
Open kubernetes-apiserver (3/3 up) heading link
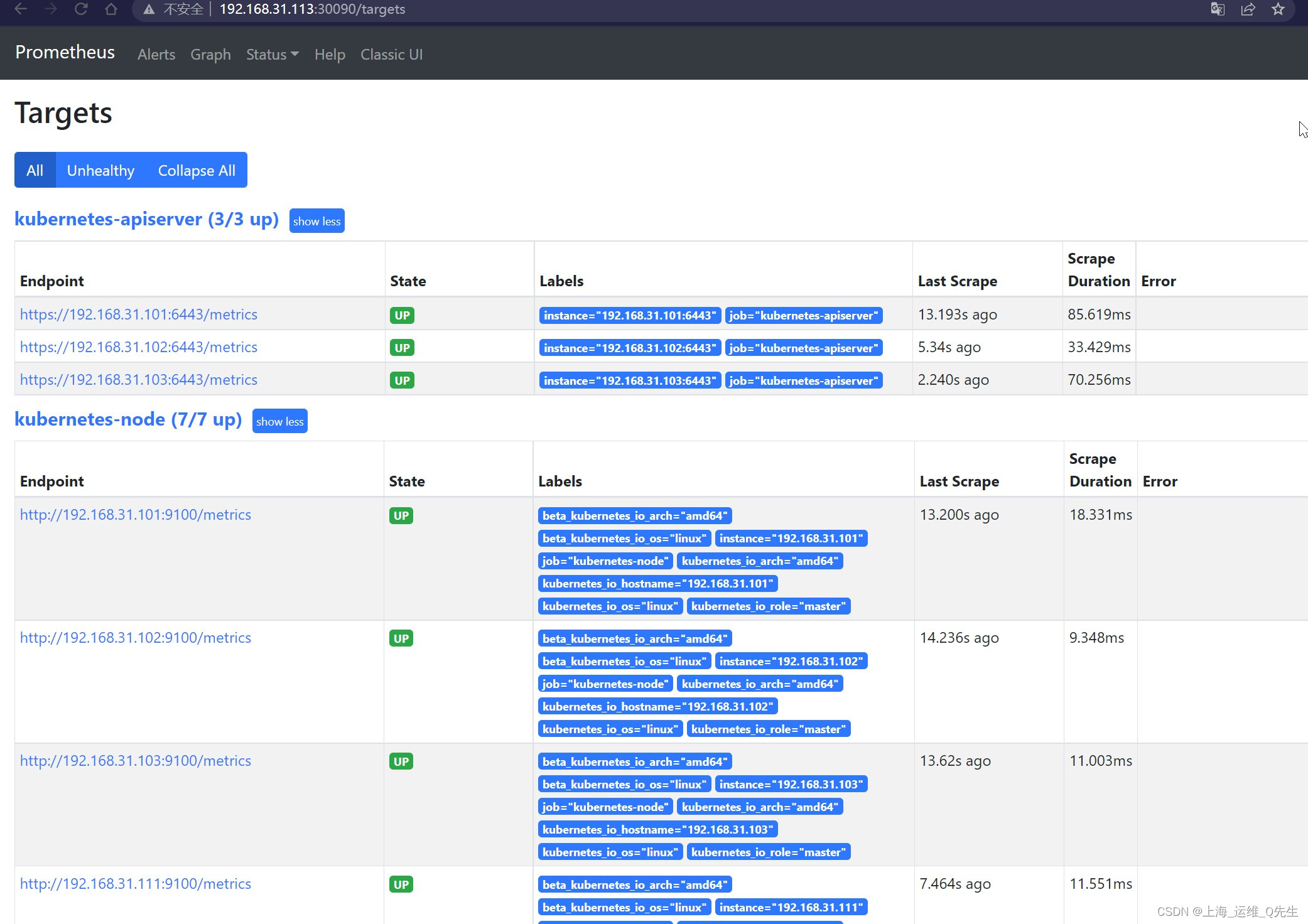[146, 219]
